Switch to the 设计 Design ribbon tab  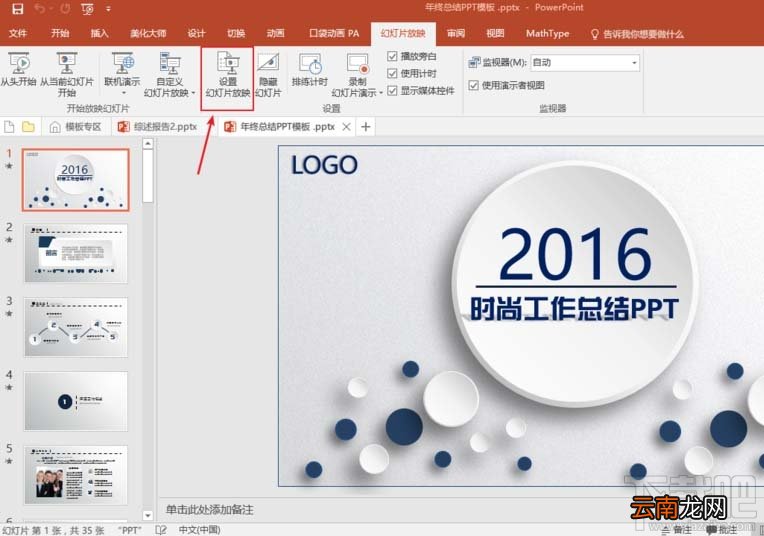[196, 33]
